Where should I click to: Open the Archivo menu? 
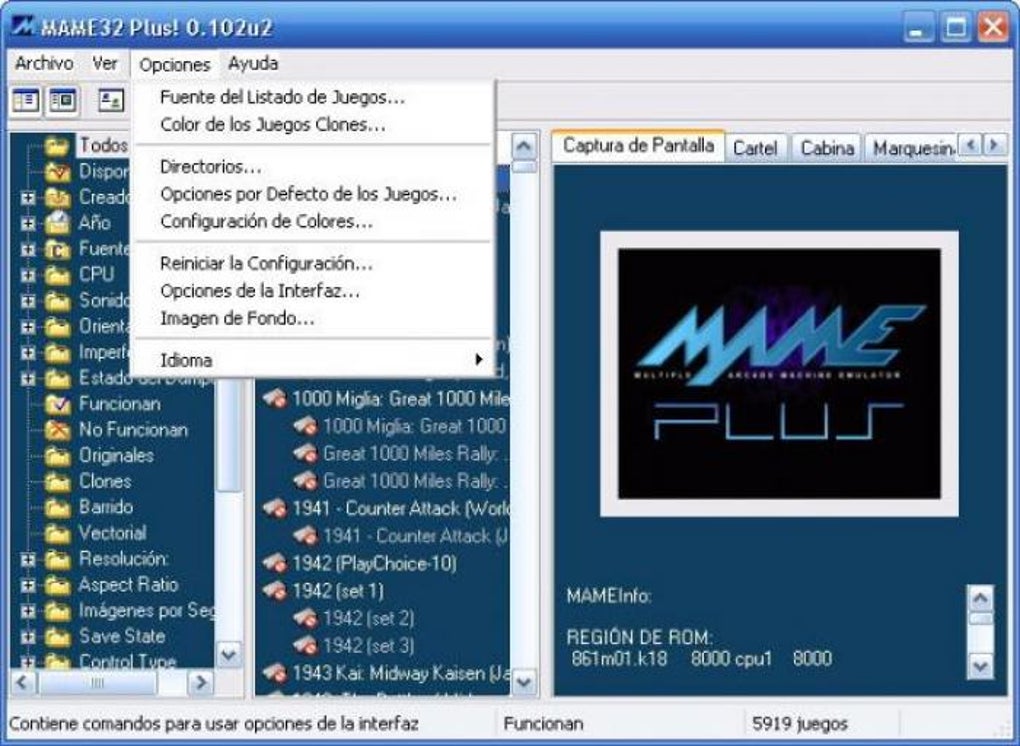click(x=44, y=64)
